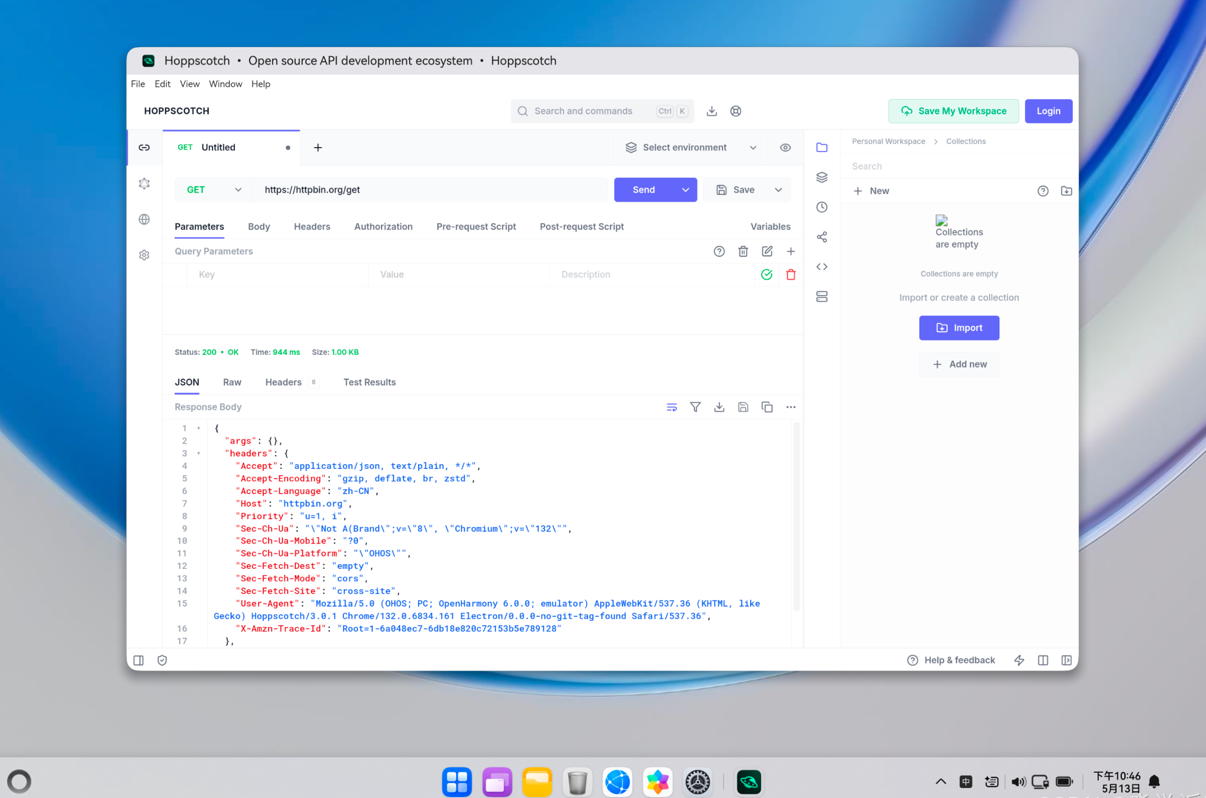This screenshot has height=798, width=1206.
Task: Open the GraphQL sidebar icon
Action: [144, 184]
